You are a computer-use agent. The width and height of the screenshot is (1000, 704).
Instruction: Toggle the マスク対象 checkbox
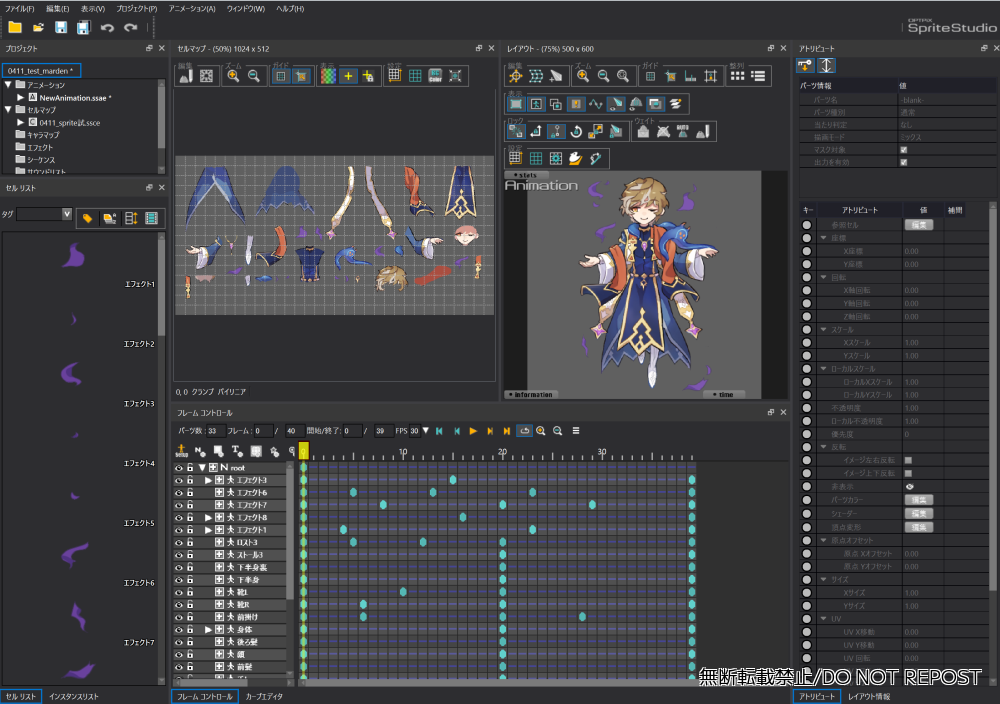pyautogui.click(x=904, y=149)
